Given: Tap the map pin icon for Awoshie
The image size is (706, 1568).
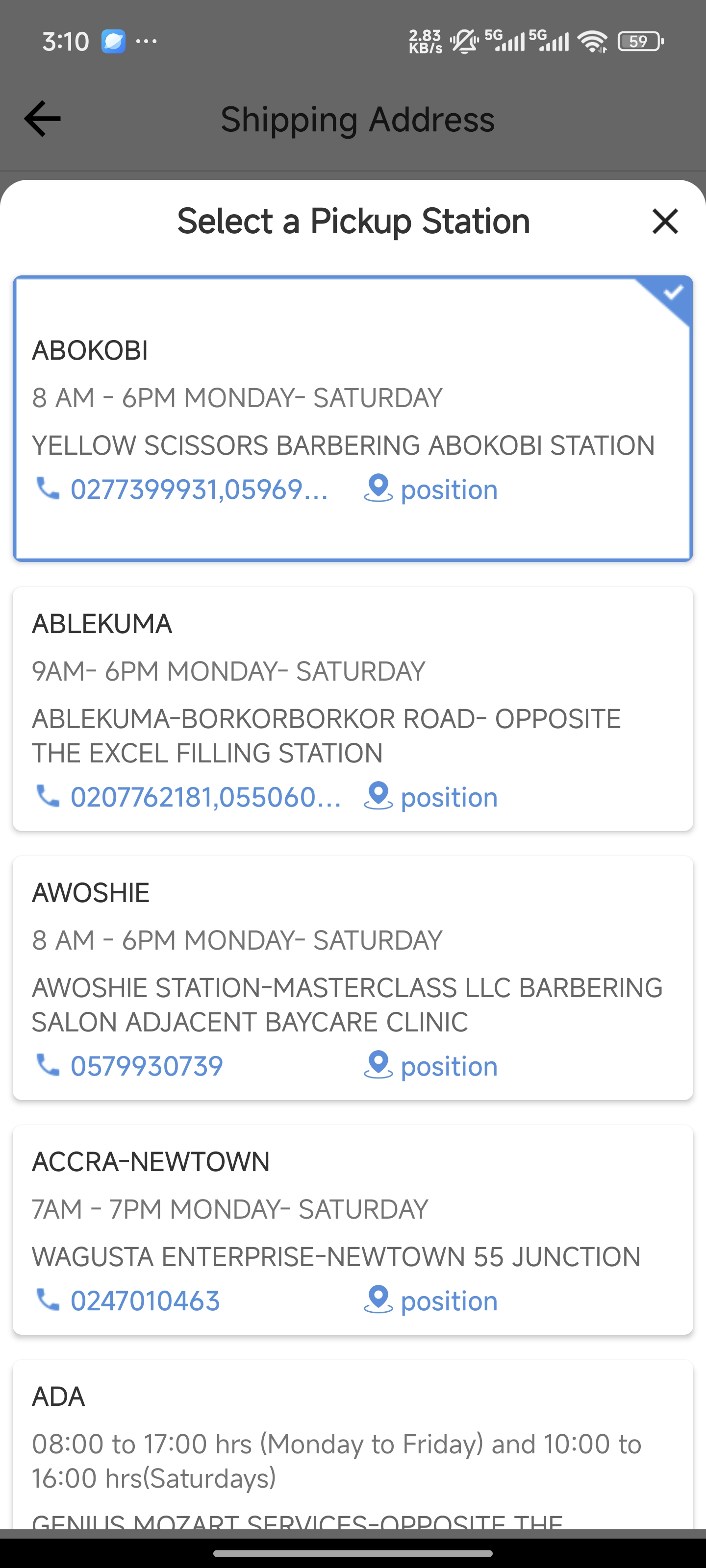Looking at the screenshot, I should 378,1065.
